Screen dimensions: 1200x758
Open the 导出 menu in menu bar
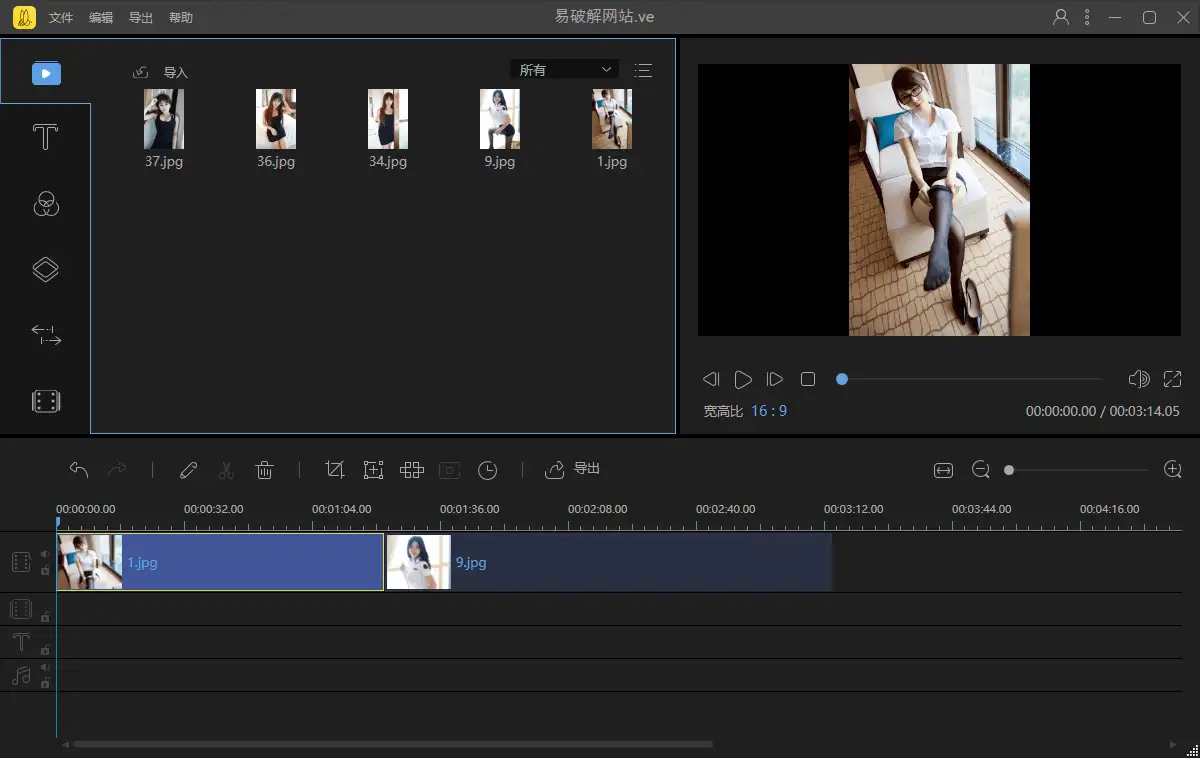[141, 18]
